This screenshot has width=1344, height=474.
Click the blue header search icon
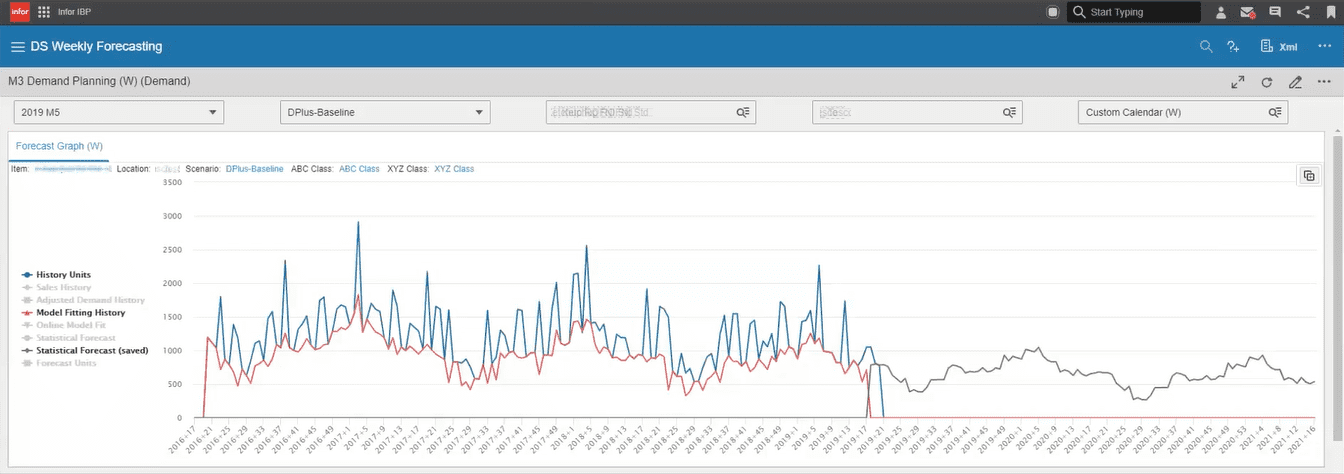pos(1206,47)
